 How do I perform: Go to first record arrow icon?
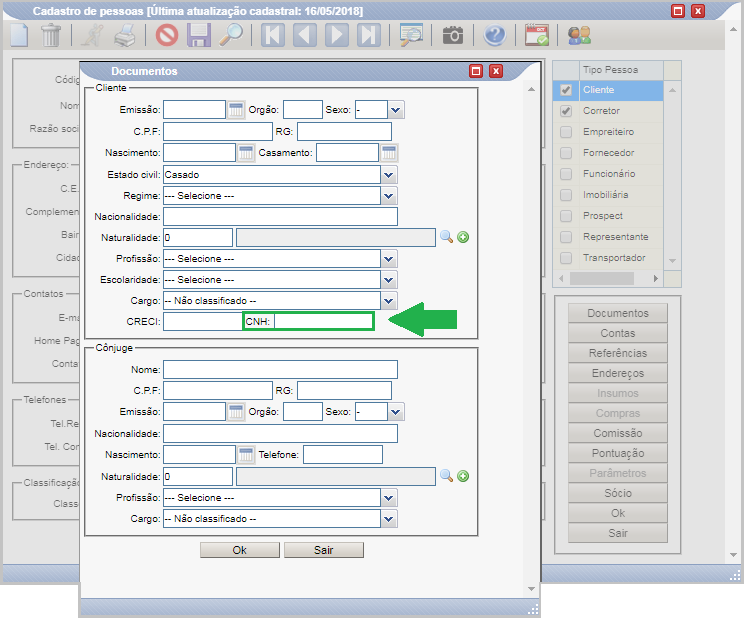(273, 35)
